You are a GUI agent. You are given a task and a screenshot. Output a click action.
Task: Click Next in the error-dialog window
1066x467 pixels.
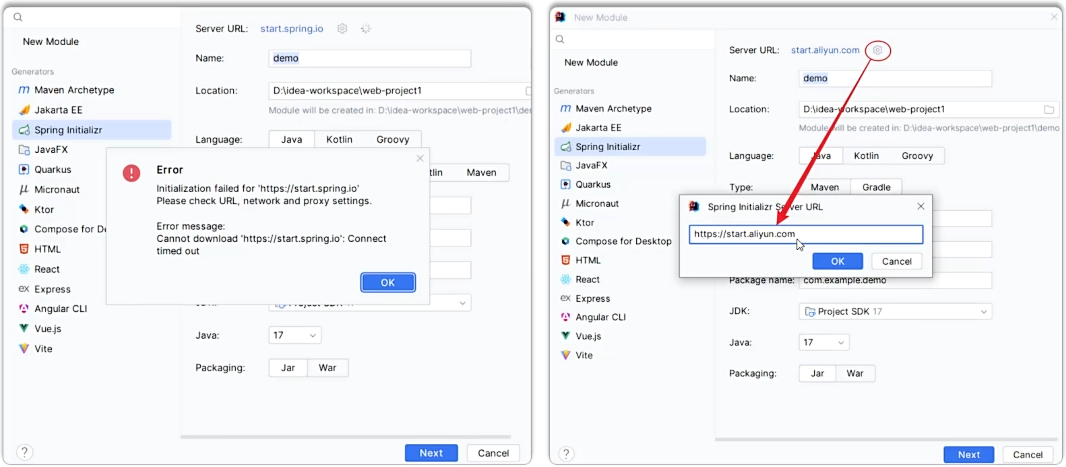pos(431,453)
